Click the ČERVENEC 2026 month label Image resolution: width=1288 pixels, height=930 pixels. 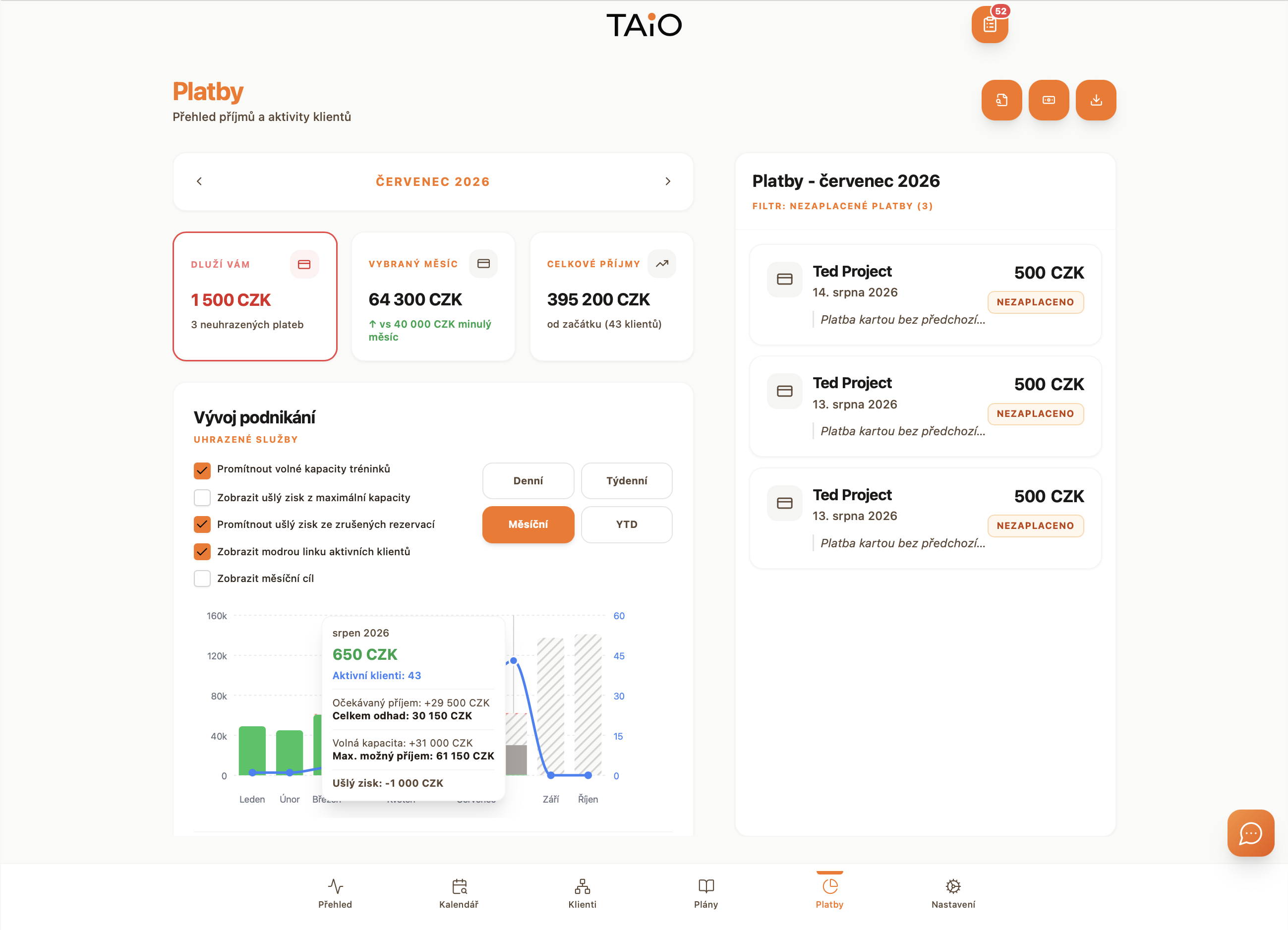(433, 181)
